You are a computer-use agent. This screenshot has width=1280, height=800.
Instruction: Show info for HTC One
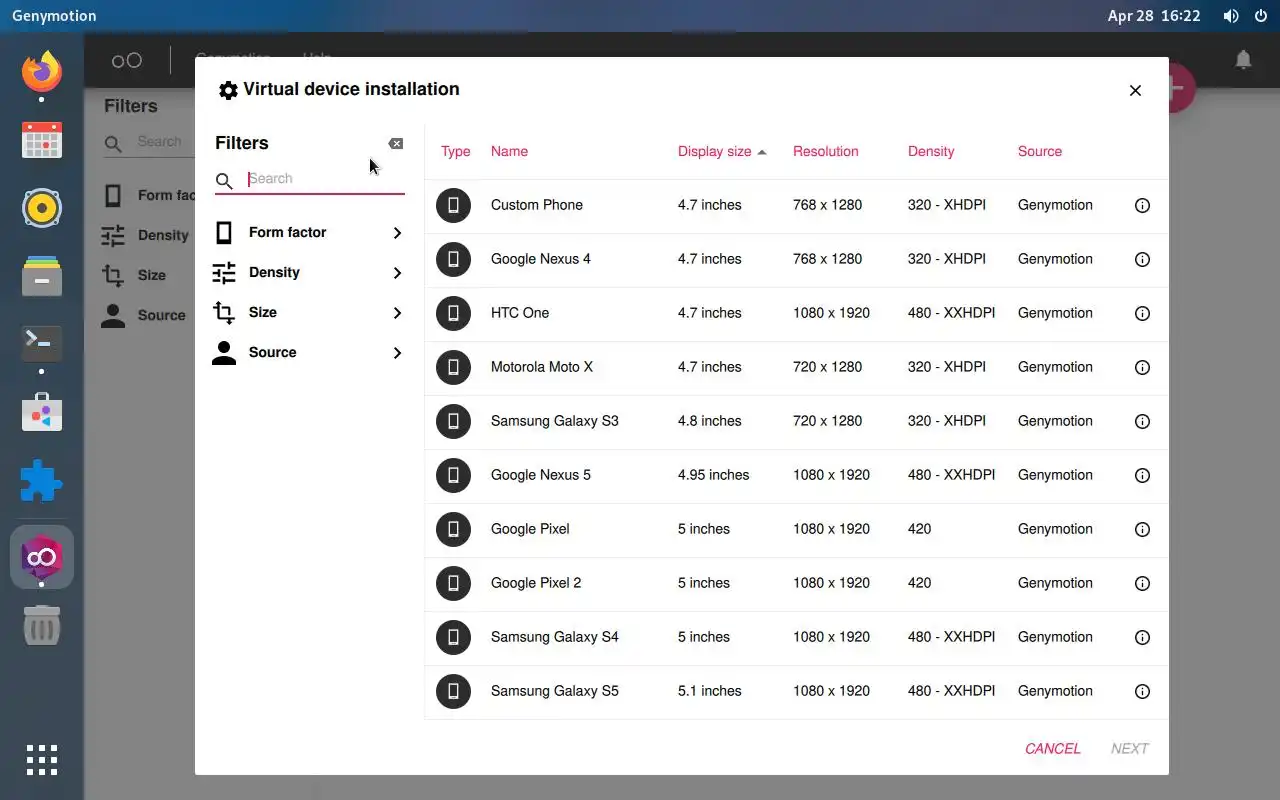[1142, 313]
